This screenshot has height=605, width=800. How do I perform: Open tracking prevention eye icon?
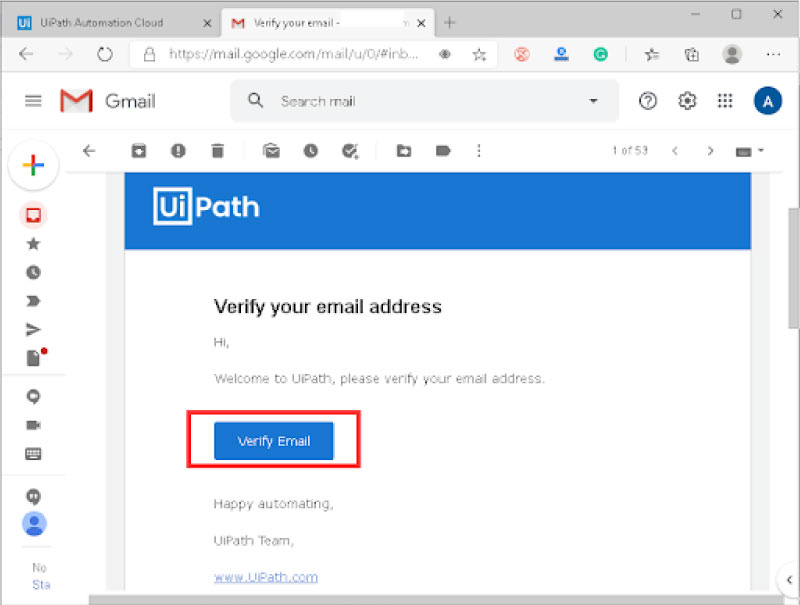coord(445,54)
